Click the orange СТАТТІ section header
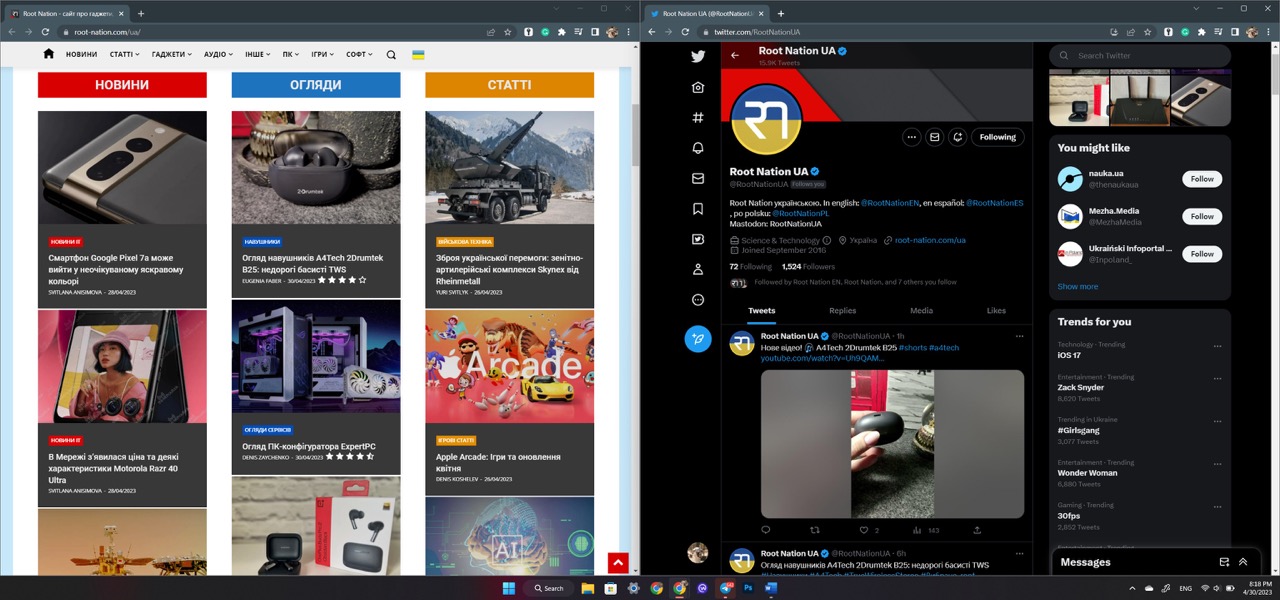Image resolution: width=1280 pixels, height=600 pixels. [x=509, y=85]
